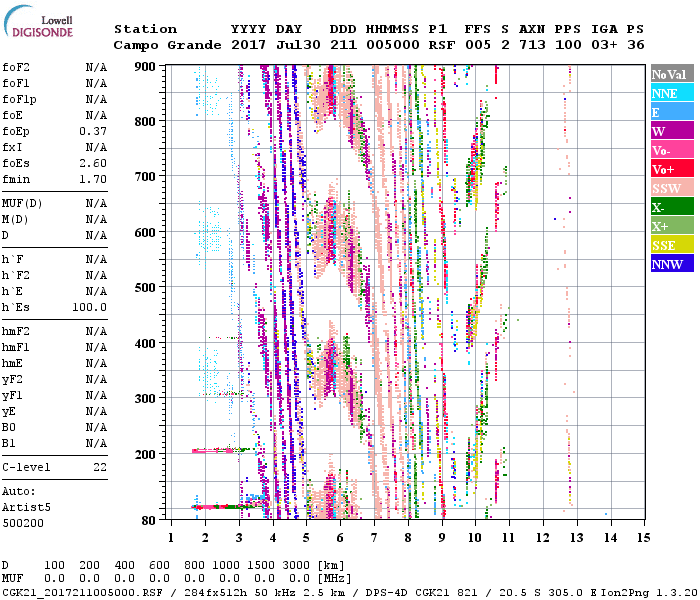700x600 pixels.
Task: Click the Vo- legend swatch
Action: pos(672,150)
